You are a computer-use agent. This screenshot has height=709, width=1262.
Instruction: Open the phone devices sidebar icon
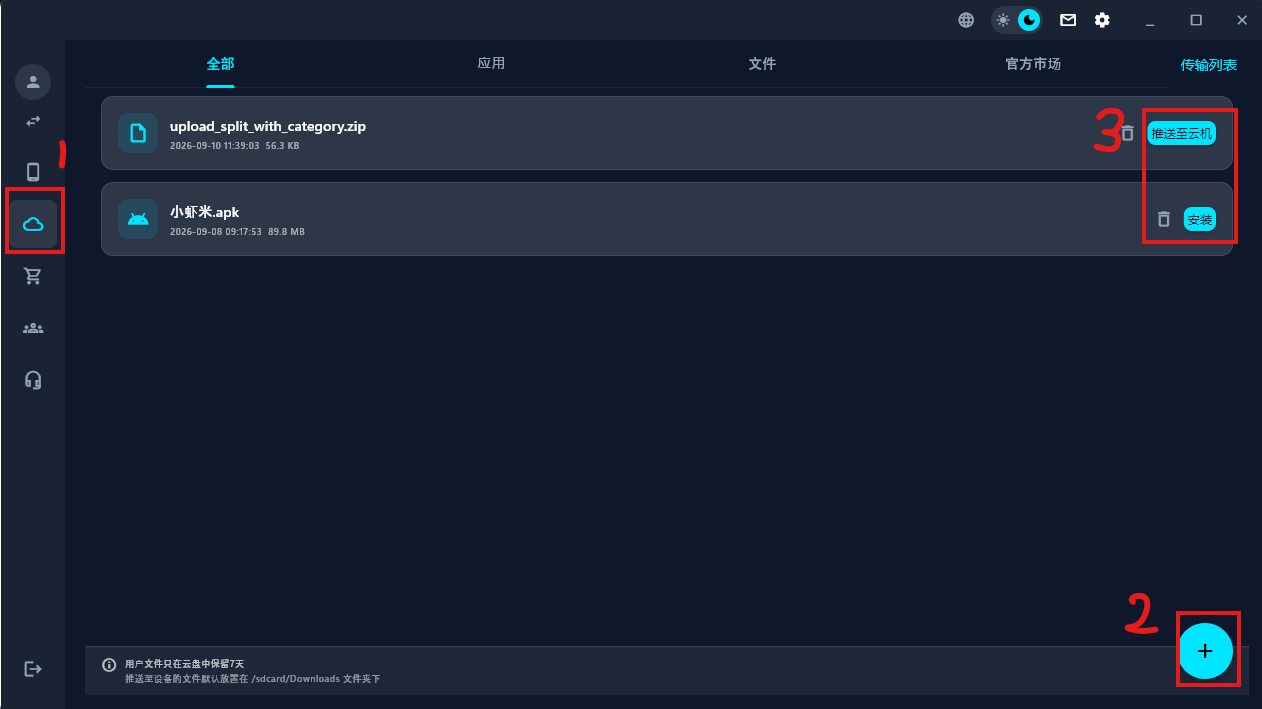click(x=33, y=172)
